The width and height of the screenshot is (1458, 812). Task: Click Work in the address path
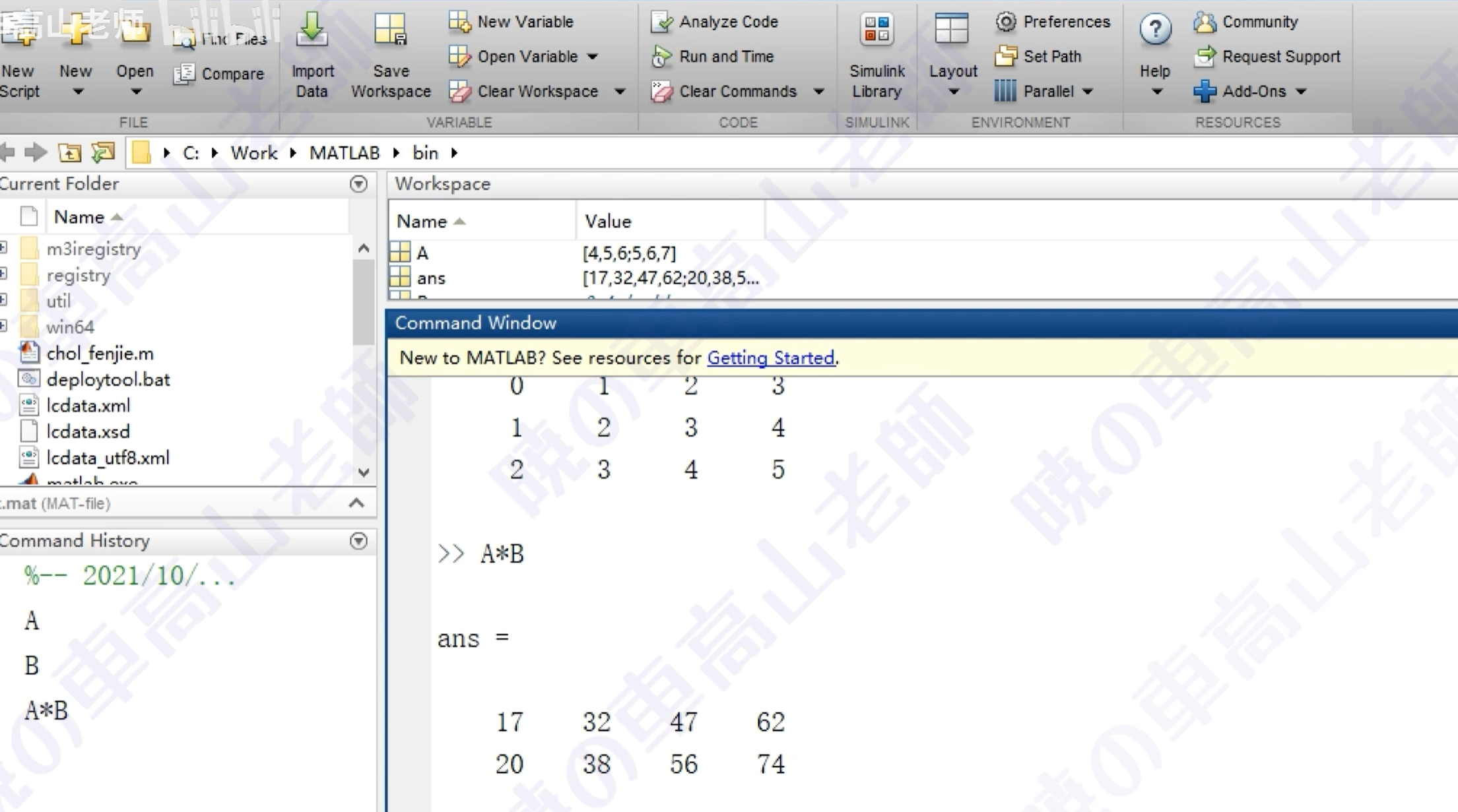(x=253, y=153)
